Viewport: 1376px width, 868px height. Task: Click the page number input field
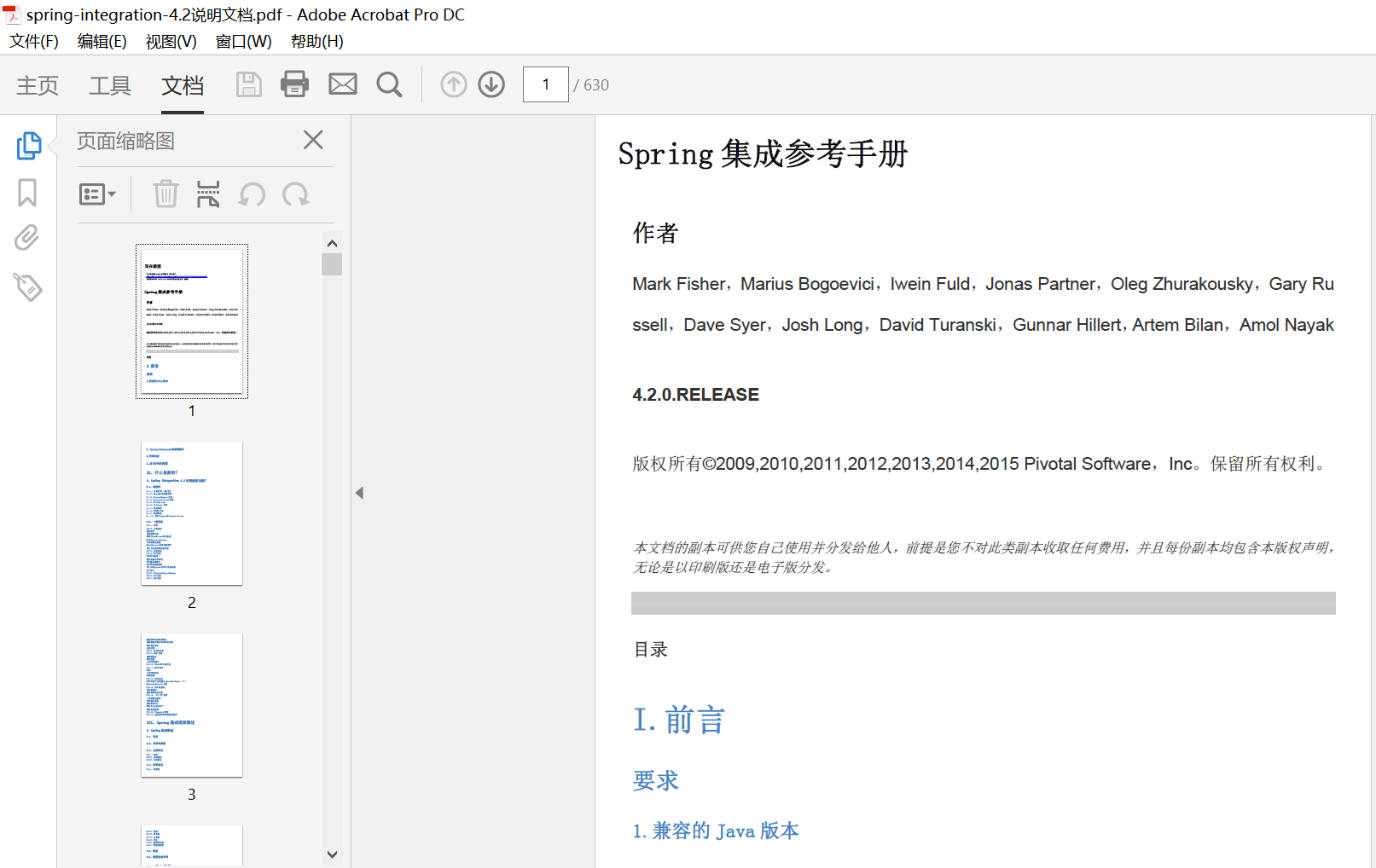point(546,84)
